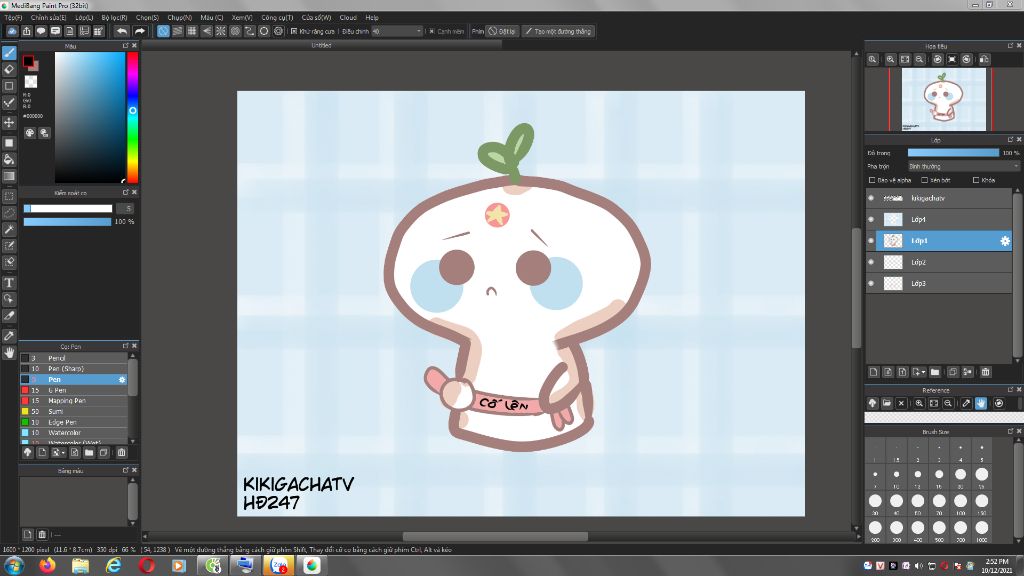Delete brush using brush panel trash icon

(121, 453)
